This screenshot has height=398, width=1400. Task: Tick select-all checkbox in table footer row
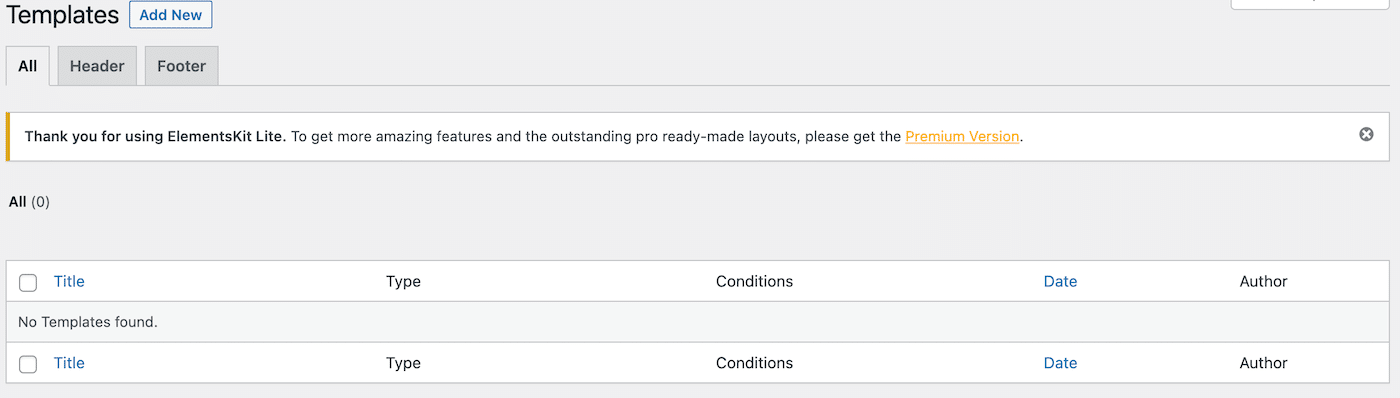click(28, 364)
